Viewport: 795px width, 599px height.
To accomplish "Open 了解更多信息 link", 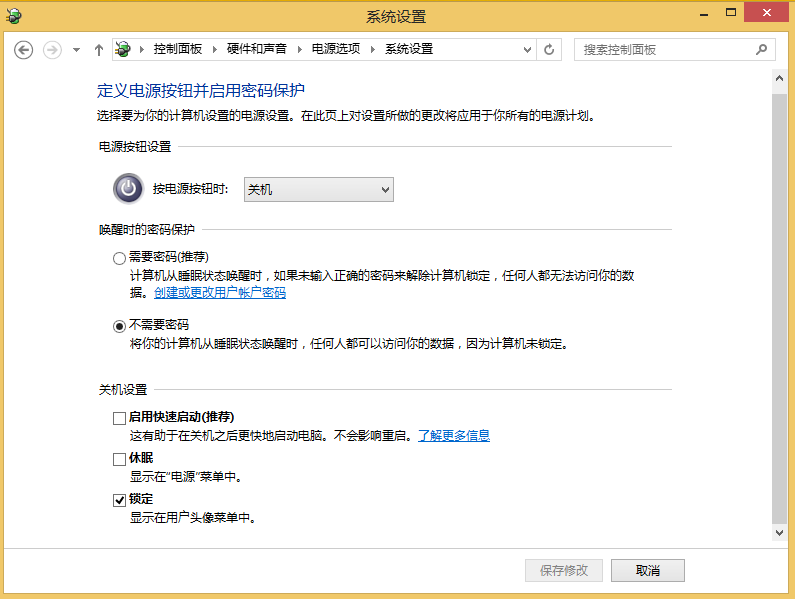I will pyautogui.click(x=454, y=436).
